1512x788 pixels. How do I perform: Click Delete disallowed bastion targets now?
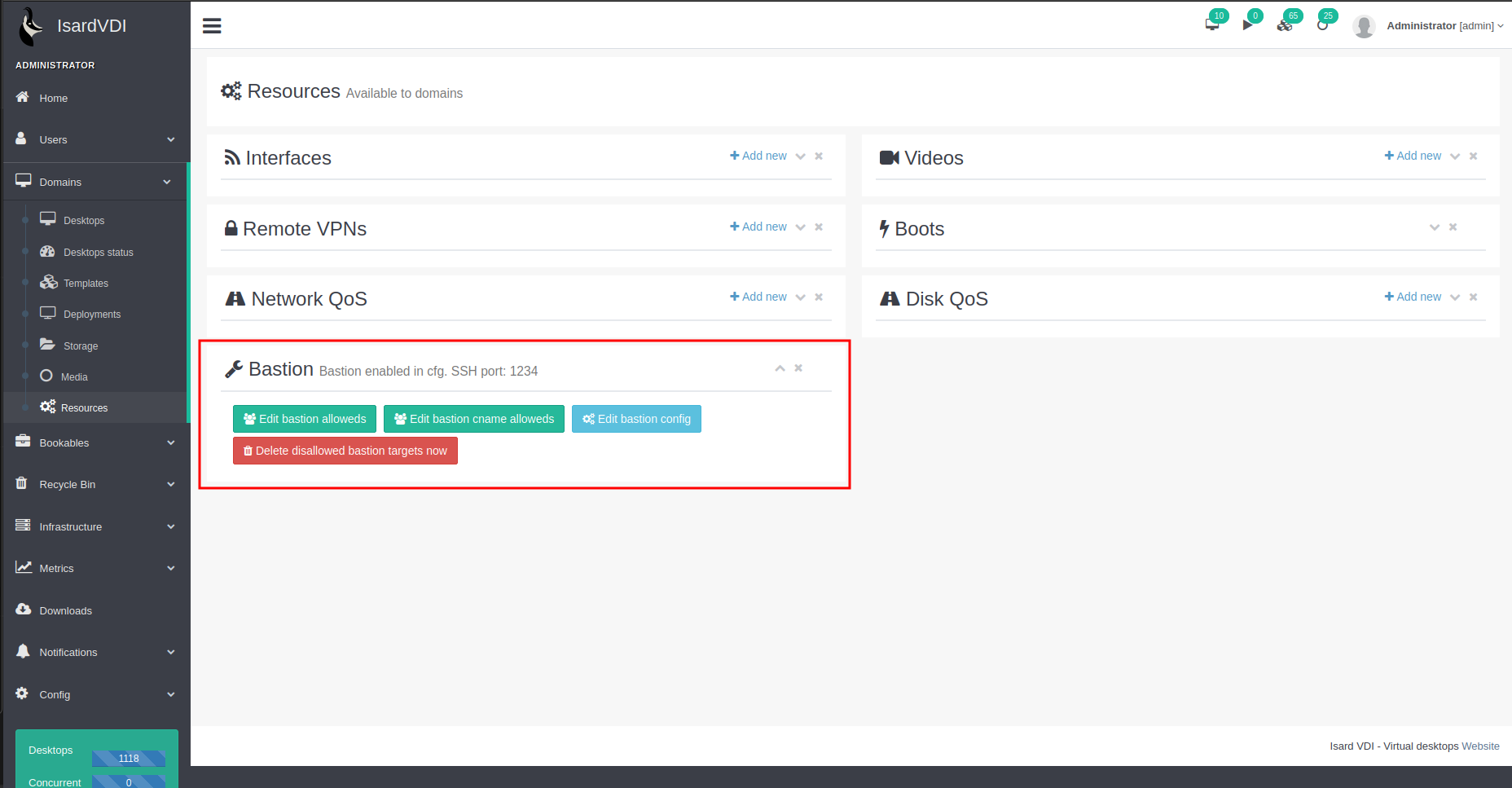pyautogui.click(x=345, y=451)
